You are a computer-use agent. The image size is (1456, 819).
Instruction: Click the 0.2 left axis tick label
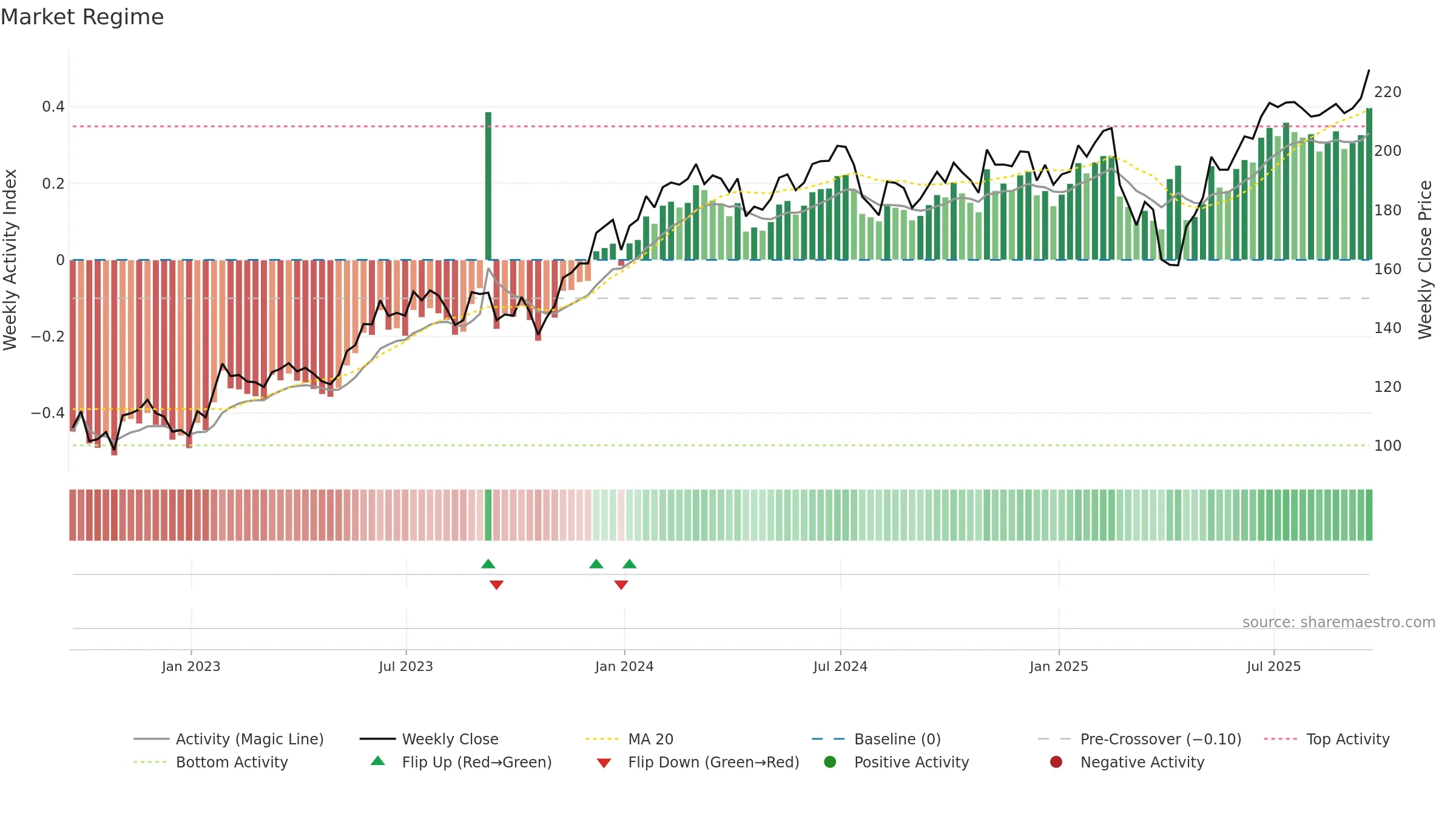(53, 184)
